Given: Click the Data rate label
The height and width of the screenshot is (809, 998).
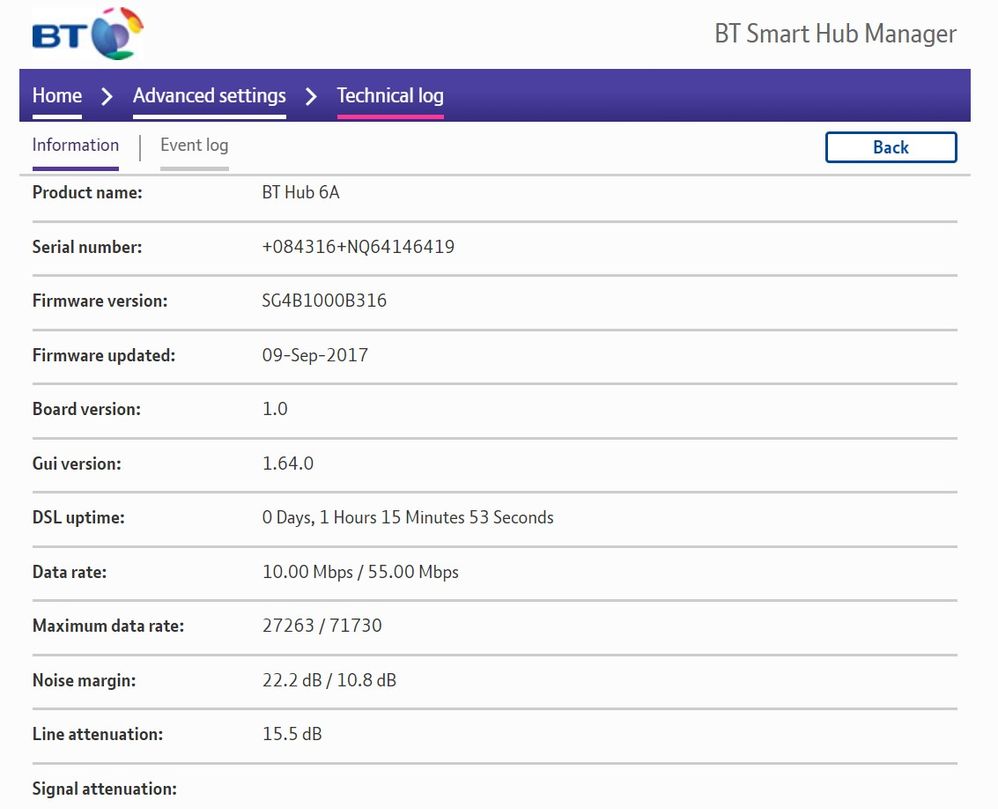Looking at the screenshot, I should pos(69,572).
